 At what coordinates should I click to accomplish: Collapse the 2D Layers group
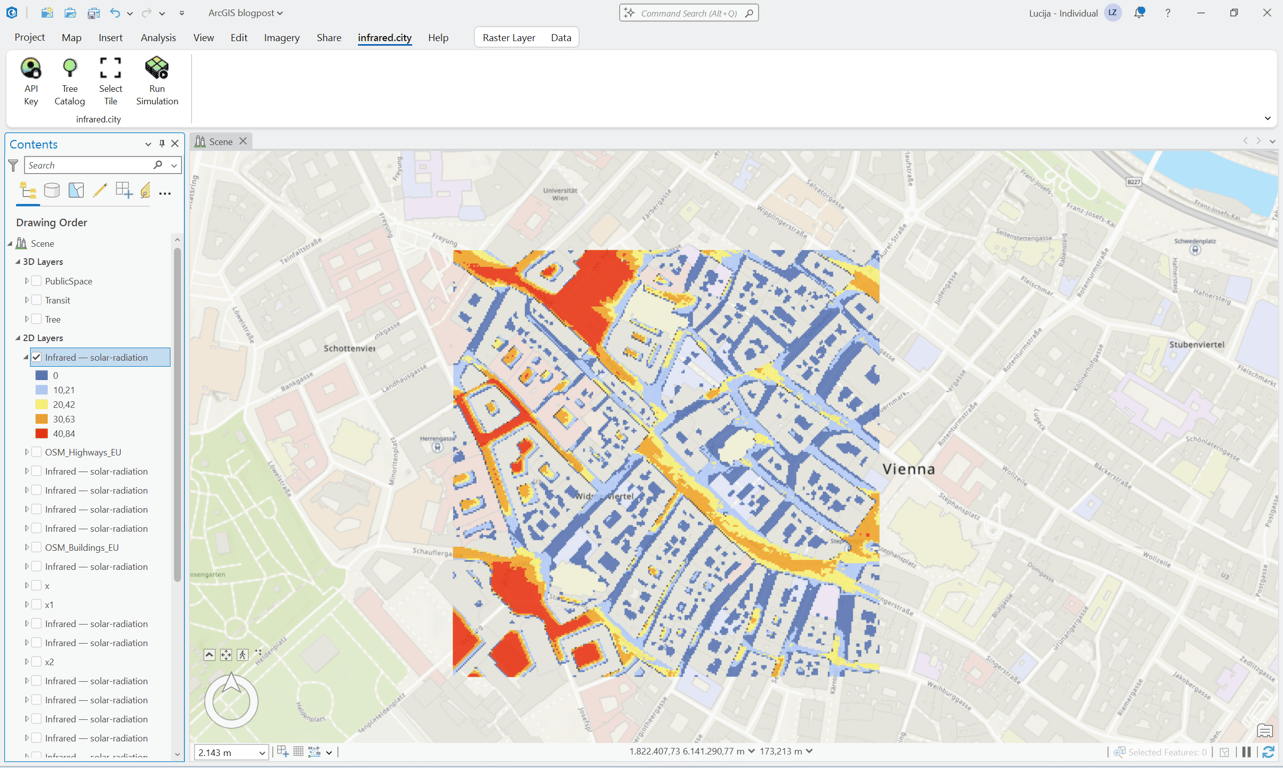[x=18, y=338]
